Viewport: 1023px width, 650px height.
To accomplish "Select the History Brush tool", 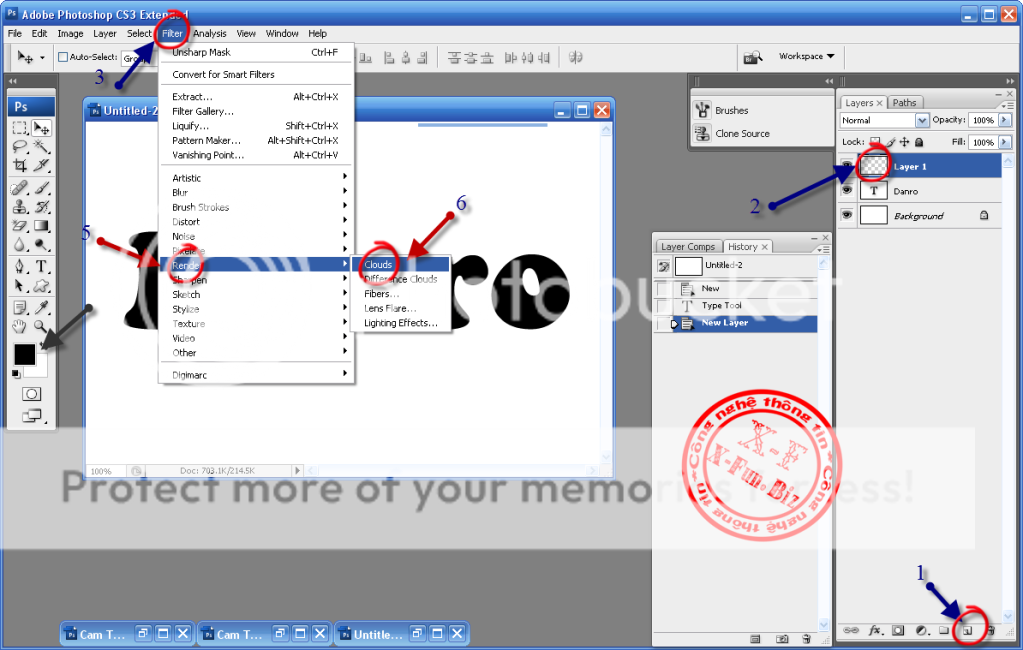I will point(42,207).
